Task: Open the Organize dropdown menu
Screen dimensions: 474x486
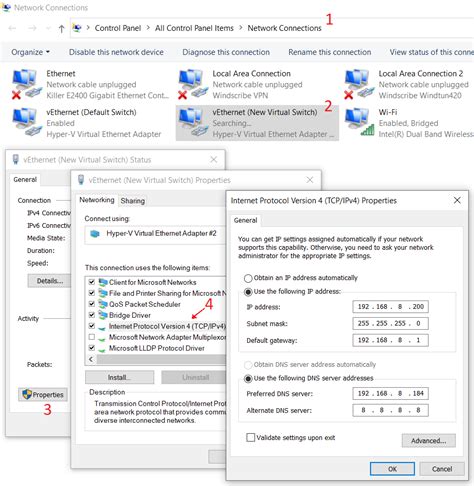Action: pos(30,52)
